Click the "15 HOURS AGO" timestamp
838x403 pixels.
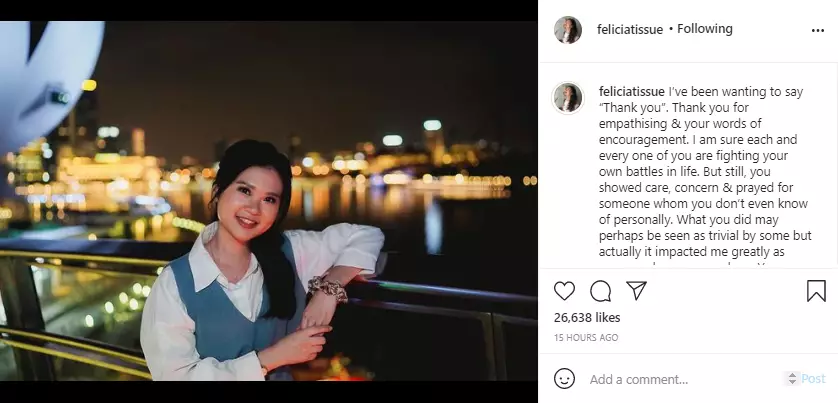[x=585, y=338]
